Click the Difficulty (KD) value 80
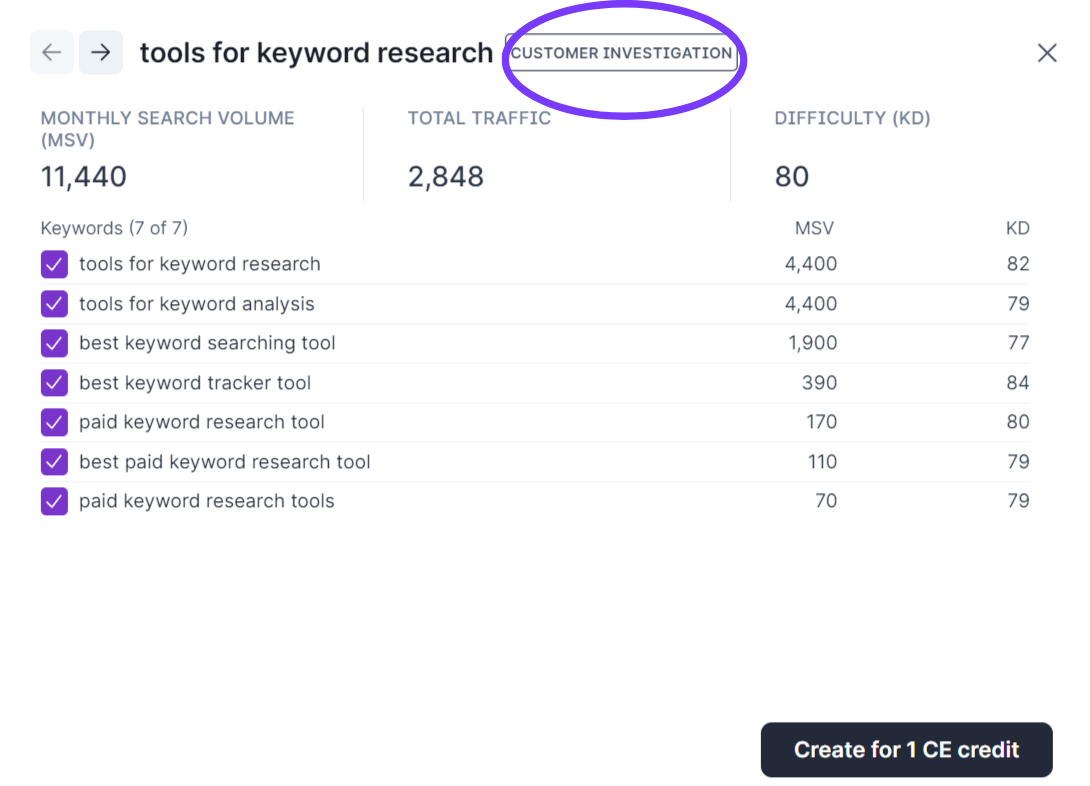This screenshot has width=1090, height=786. [791, 177]
